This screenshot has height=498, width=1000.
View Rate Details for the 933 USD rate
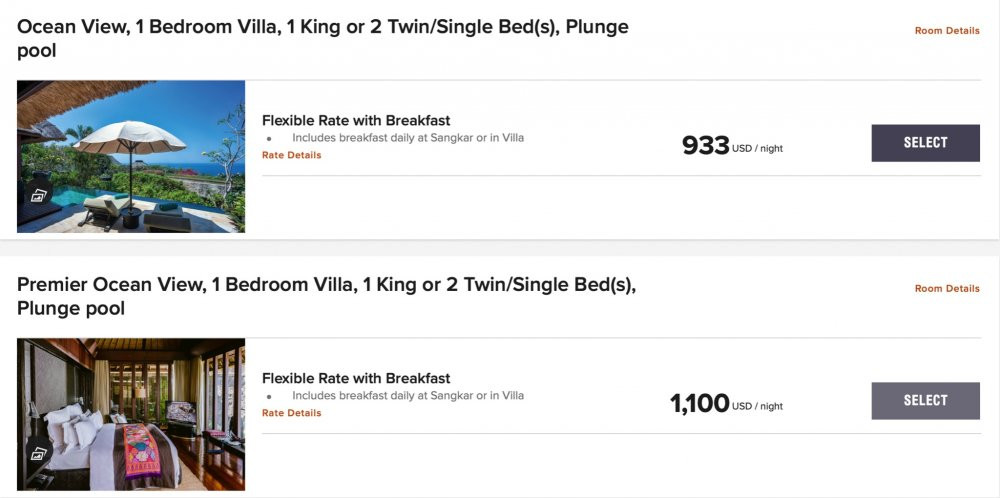[291, 155]
